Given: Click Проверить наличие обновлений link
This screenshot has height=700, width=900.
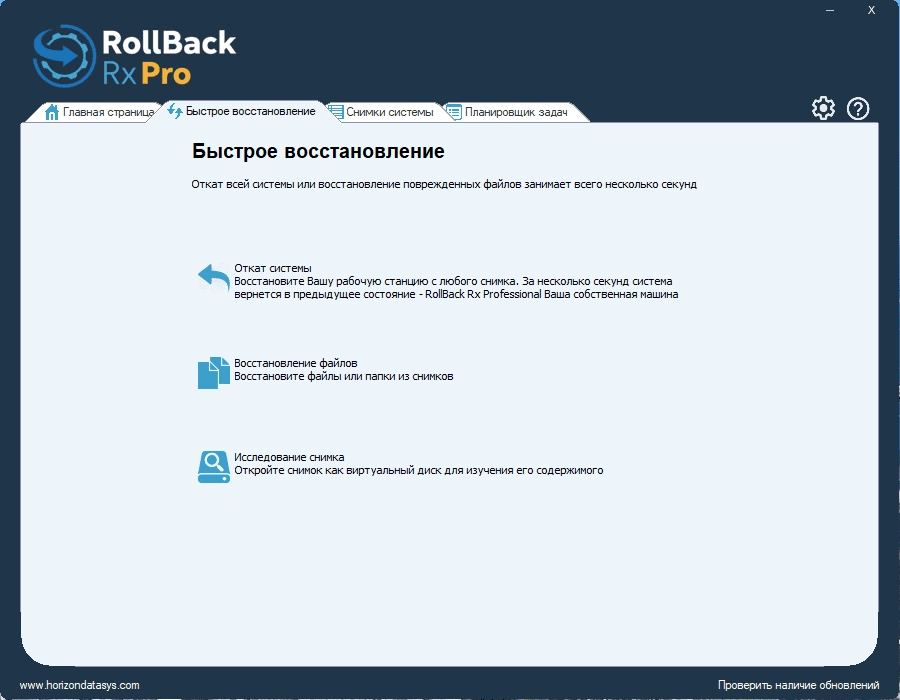Looking at the screenshot, I should (798, 685).
